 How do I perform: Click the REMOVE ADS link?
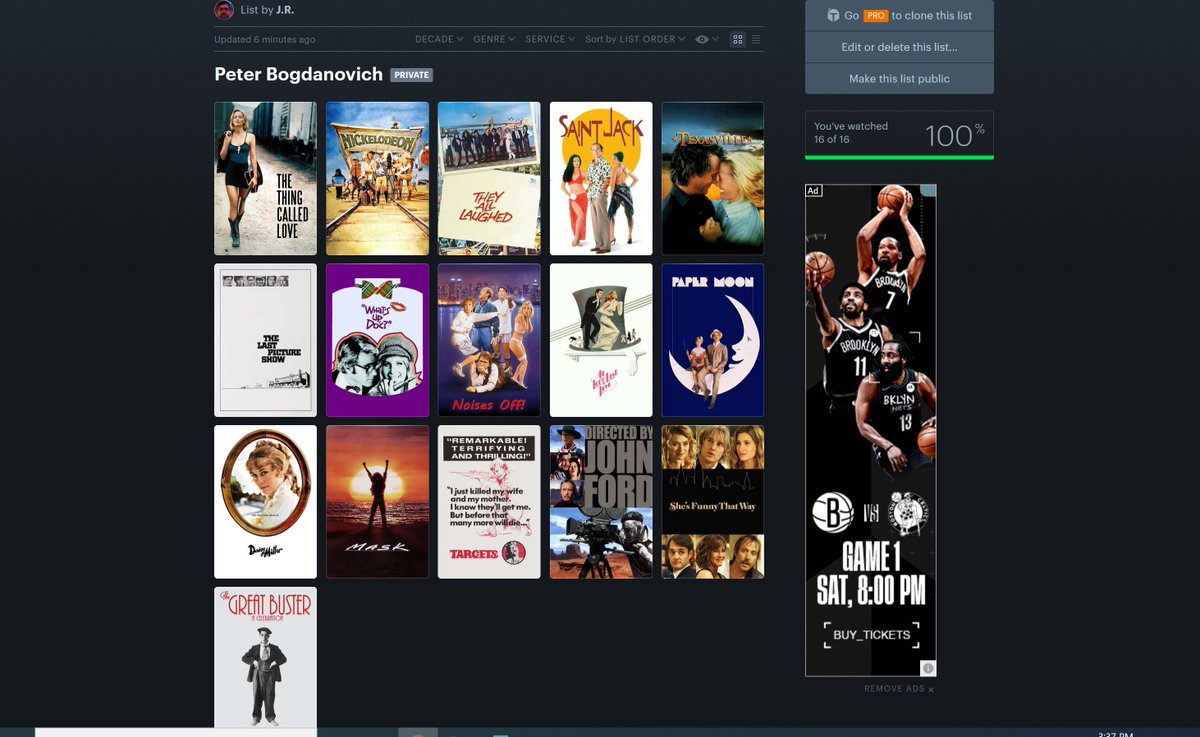[899, 689]
